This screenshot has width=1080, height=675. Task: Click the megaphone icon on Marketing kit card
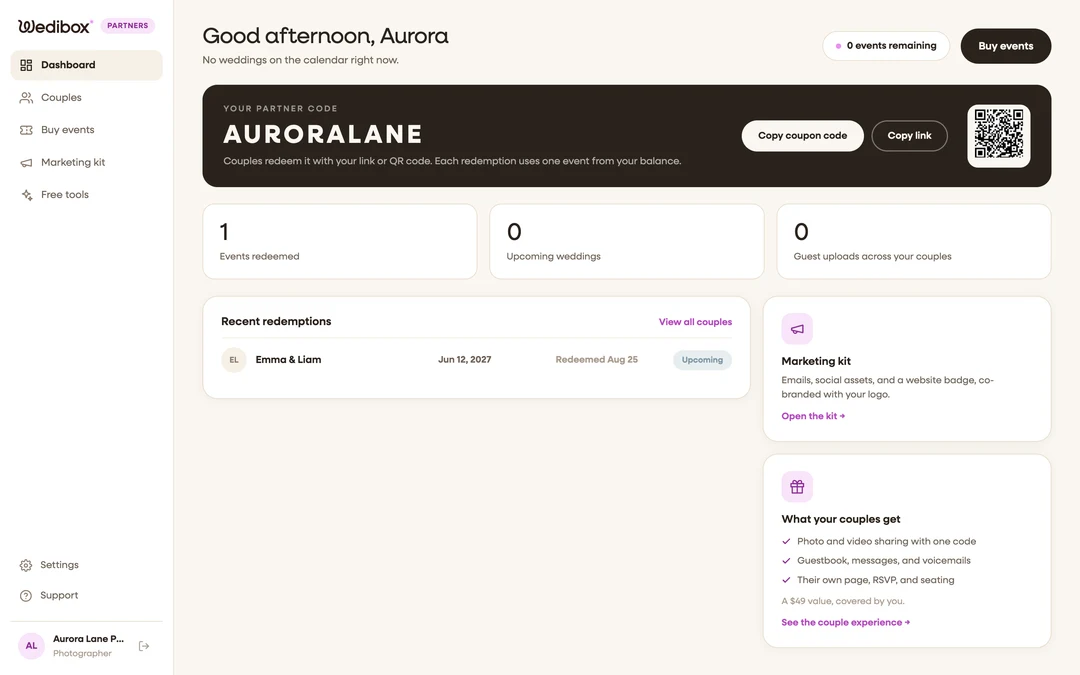(797, 329)
